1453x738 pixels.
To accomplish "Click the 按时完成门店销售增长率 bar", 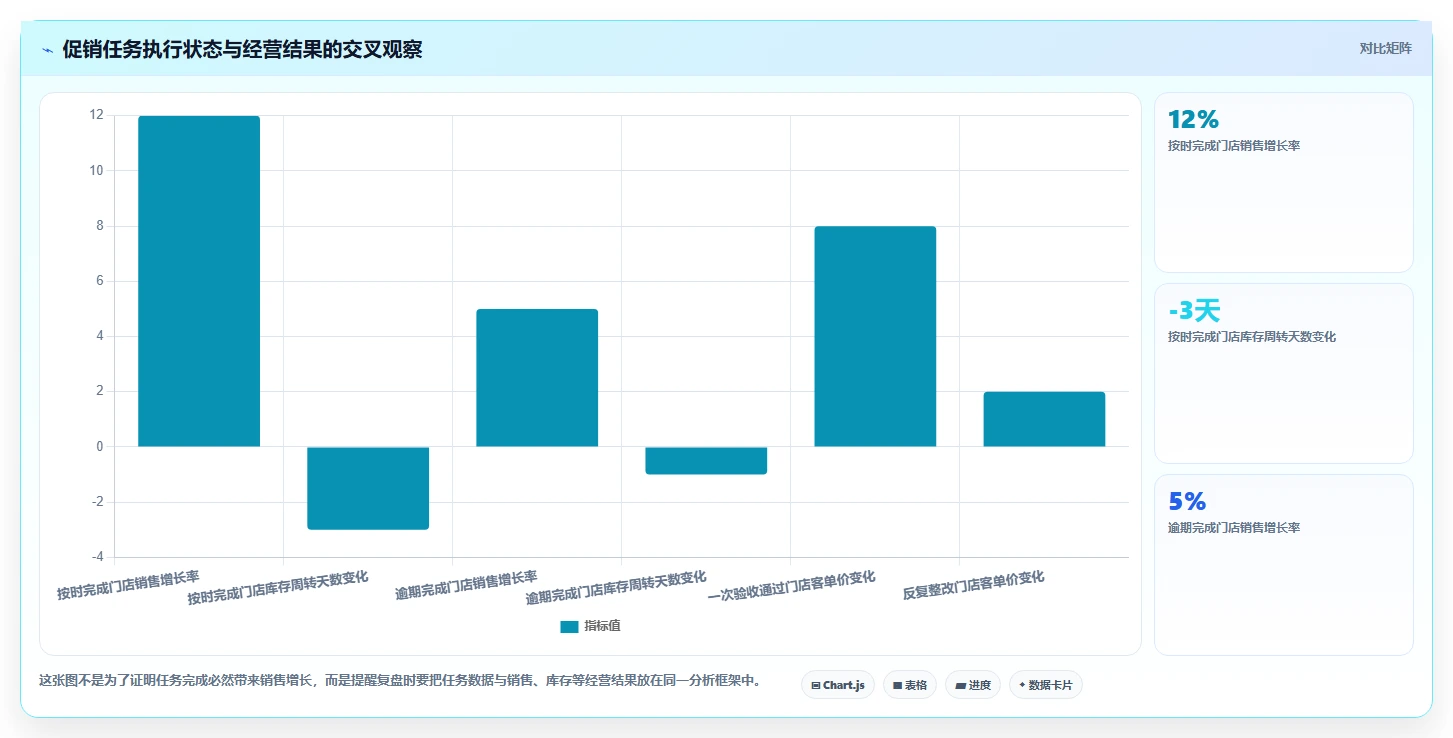I will coord(199,281).
